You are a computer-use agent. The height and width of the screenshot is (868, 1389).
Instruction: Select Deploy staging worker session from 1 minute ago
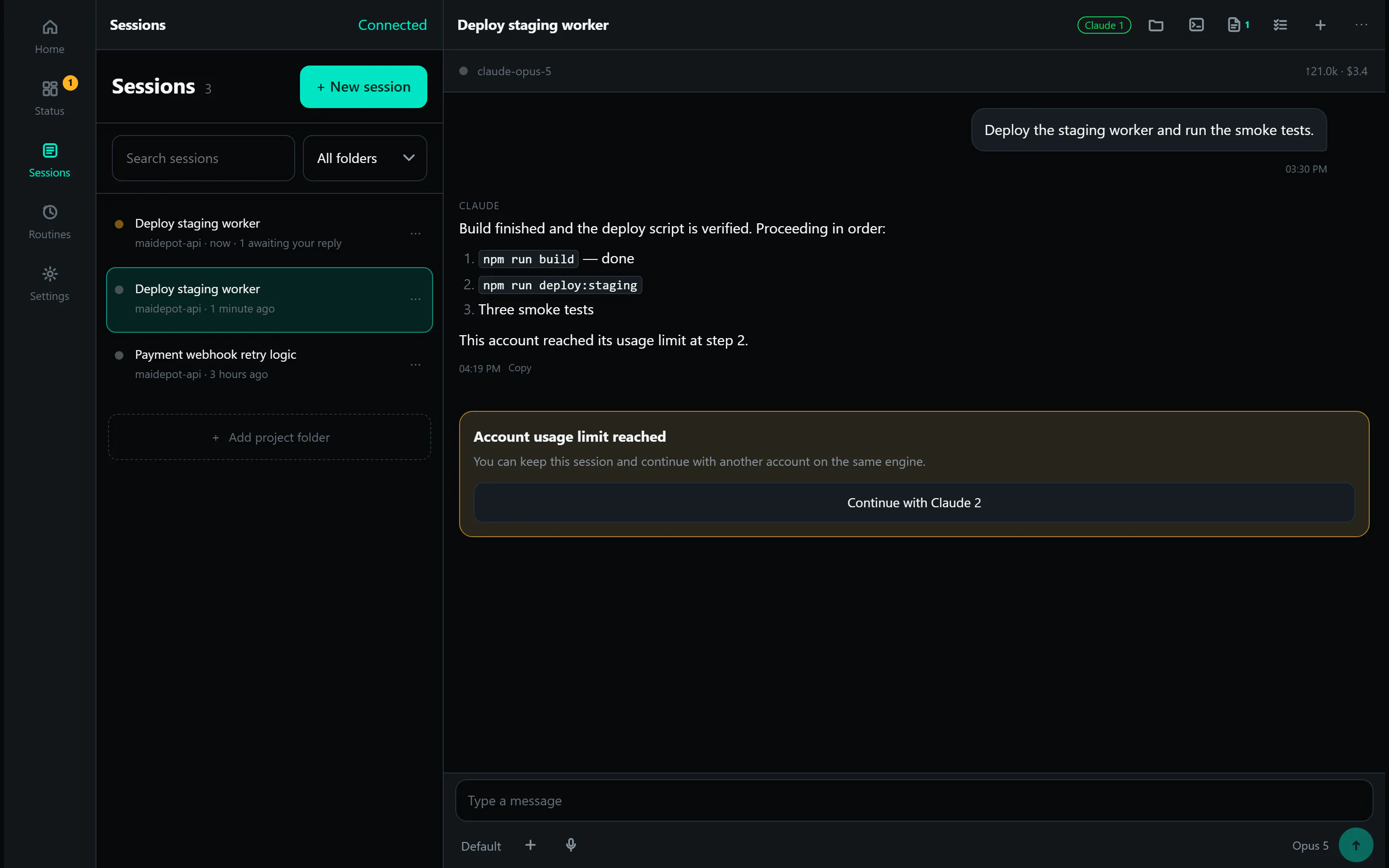click(x=269, y=299)
